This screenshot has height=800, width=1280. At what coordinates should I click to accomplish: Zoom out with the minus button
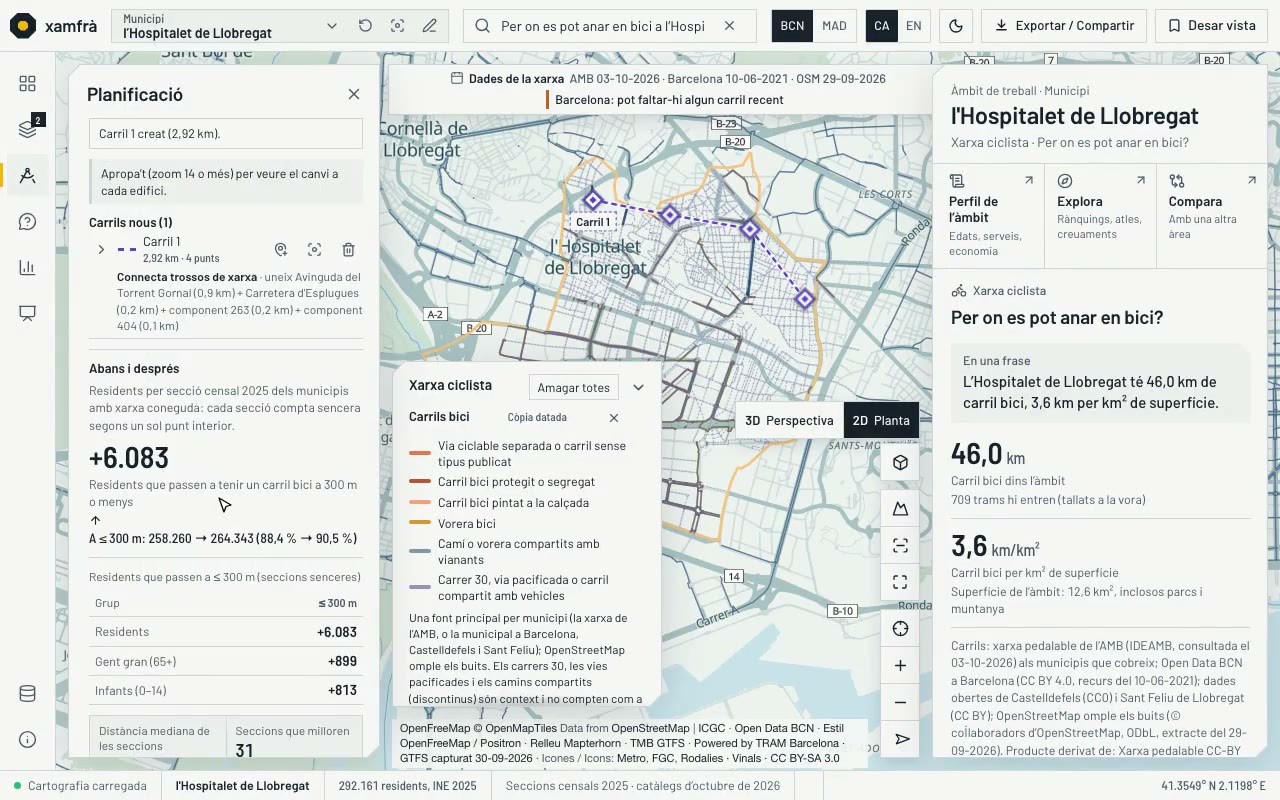[900, 702]
